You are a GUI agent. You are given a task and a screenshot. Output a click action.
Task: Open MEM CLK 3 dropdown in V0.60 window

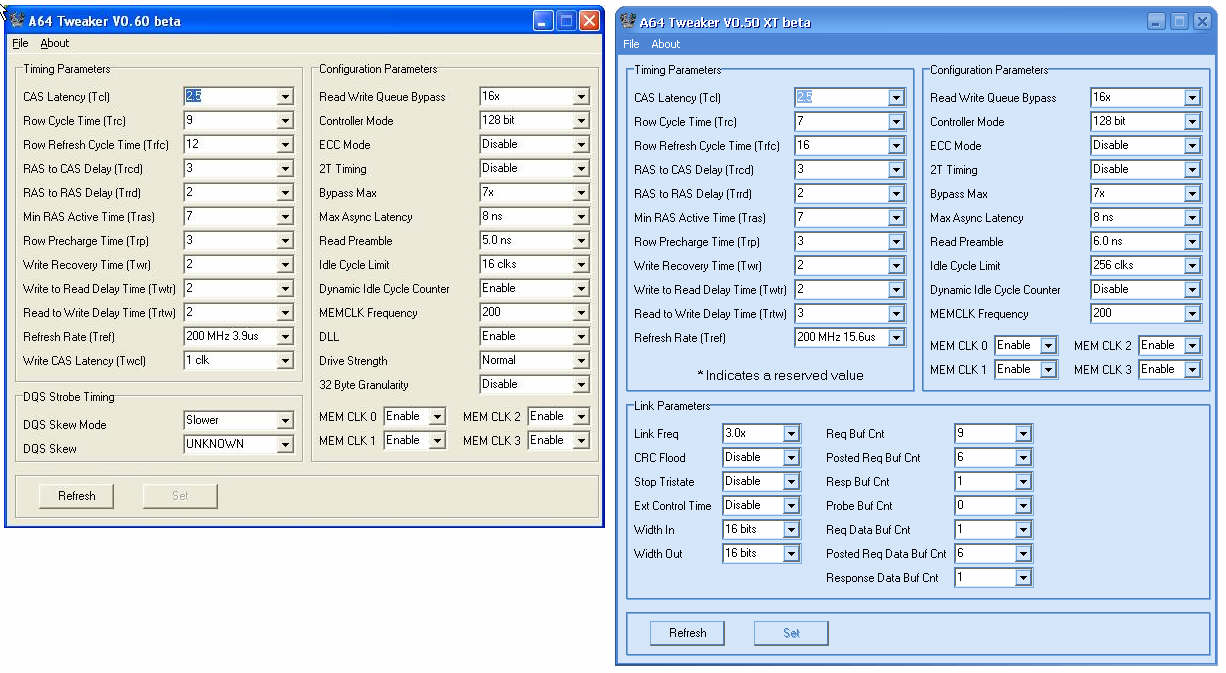tap(581, 441)
